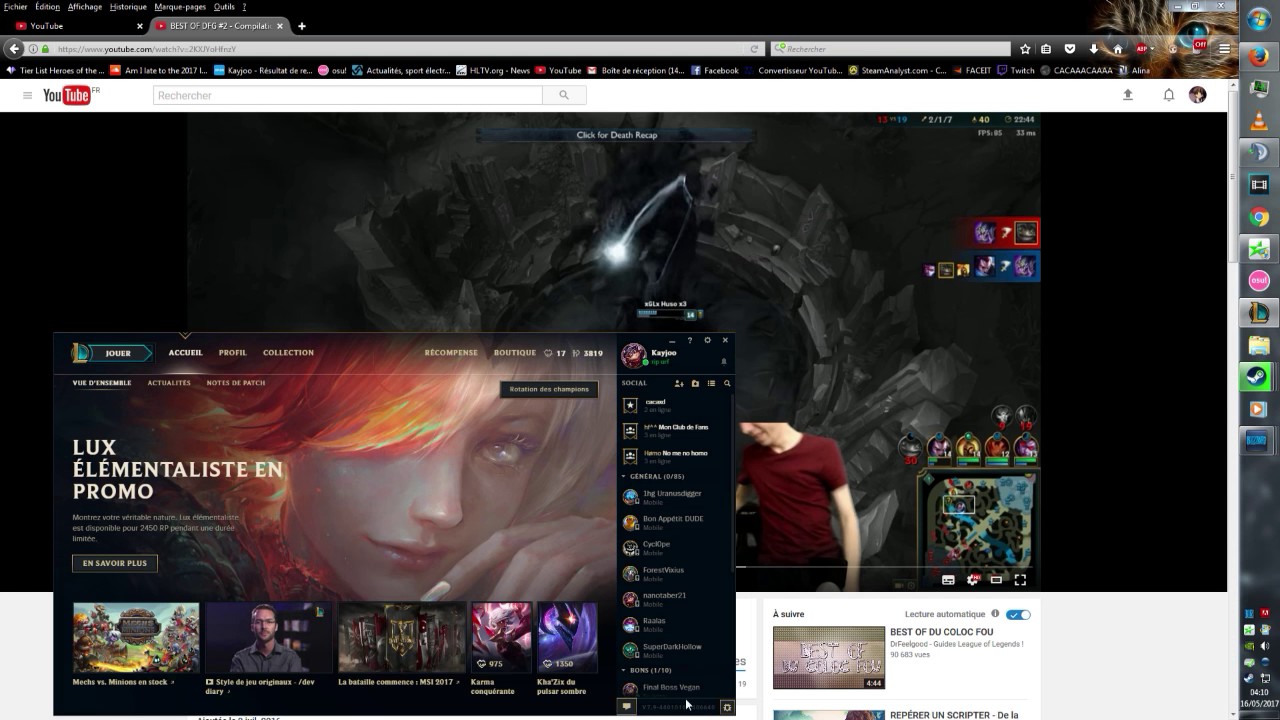This screenshot has height=720, width=1280.
Task: Click the Adblock Plus icon
Action: tap(1141, 49)
